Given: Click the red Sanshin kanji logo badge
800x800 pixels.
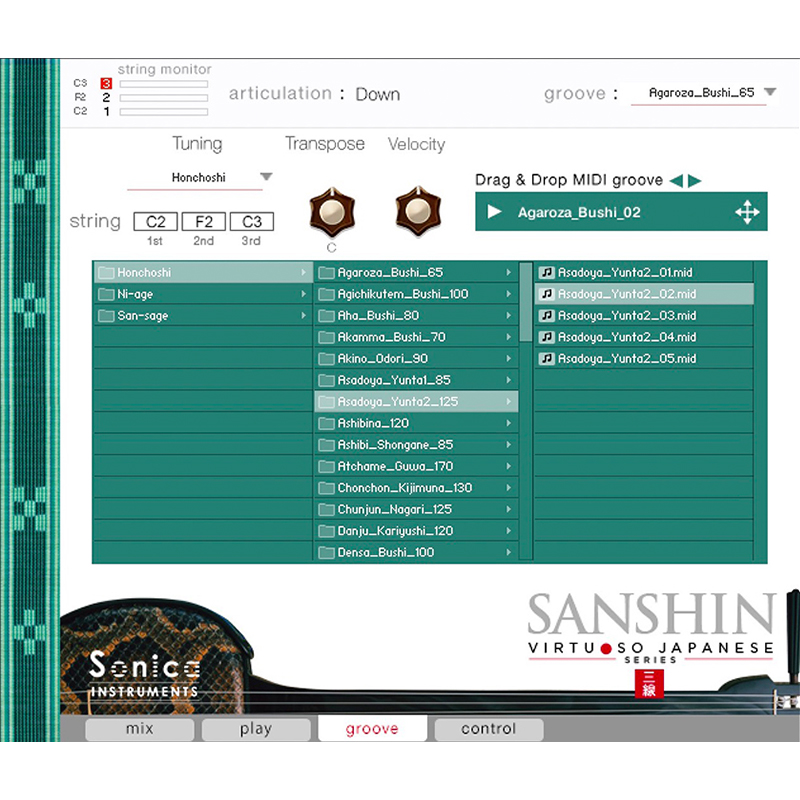Looking at the screenshot, I should (649, 684).
